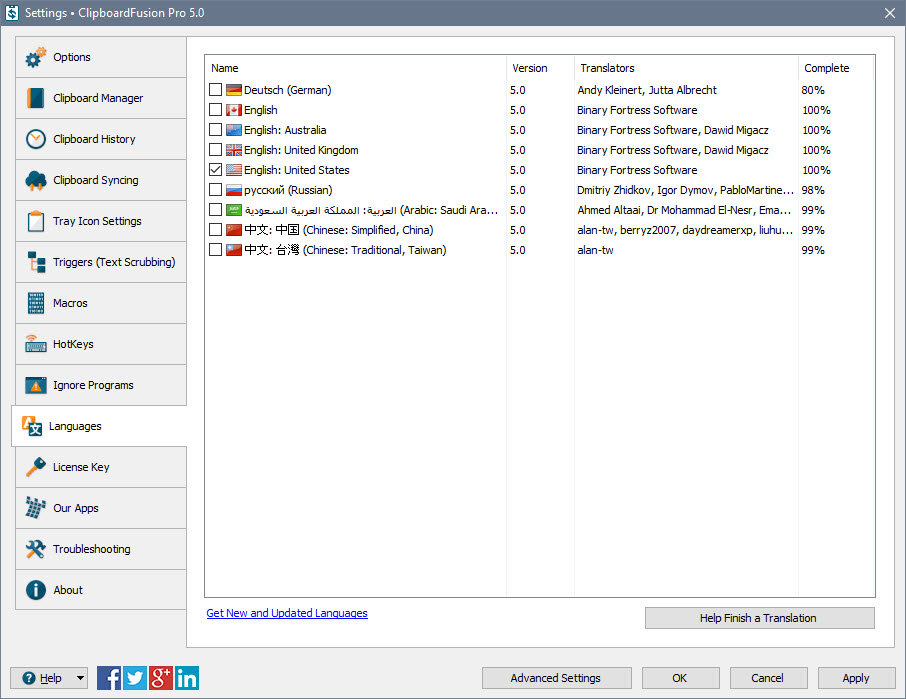This screenshot has width=906, height=699.
Task: Sort by the Complete column header
Action: click(x=836, y=68)
